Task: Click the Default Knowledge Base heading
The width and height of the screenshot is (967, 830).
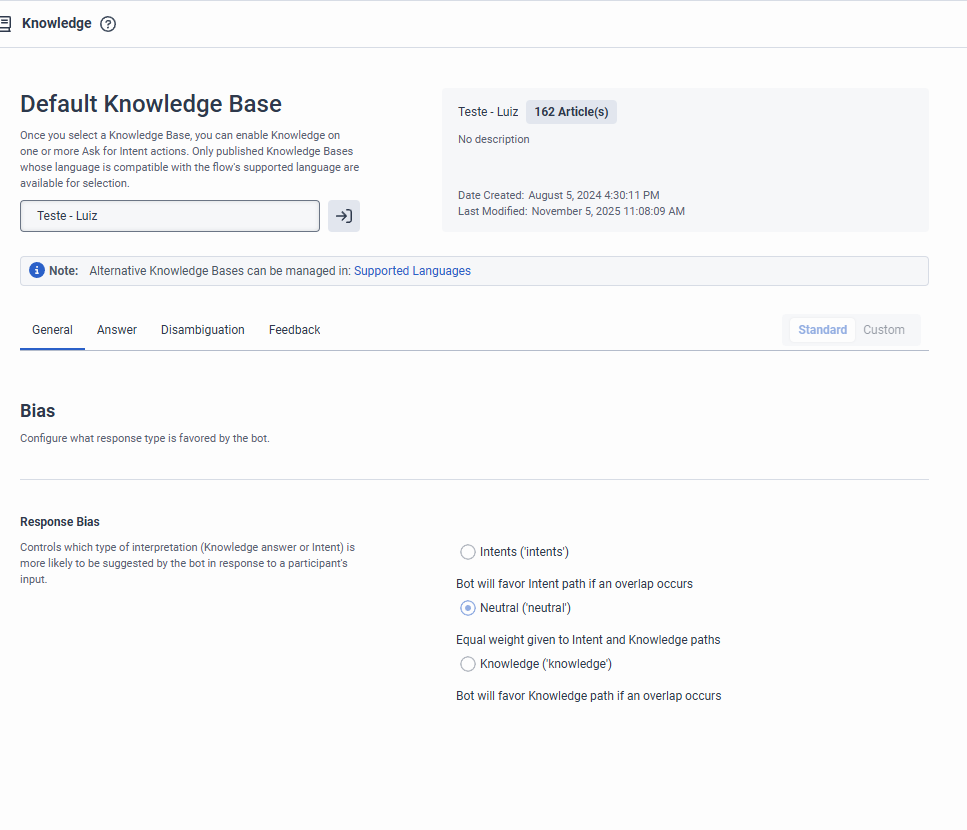Action: pyautogui.click(x=151, y=104)
